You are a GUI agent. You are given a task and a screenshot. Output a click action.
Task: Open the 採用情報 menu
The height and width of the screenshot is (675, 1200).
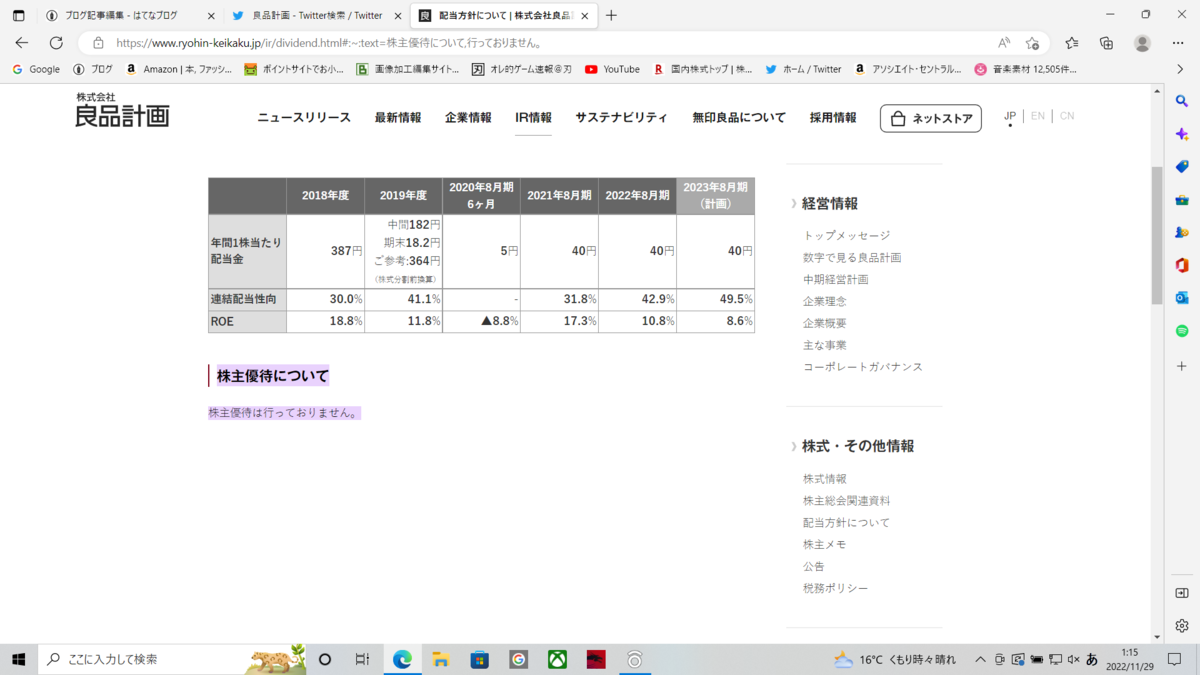click(833, 118)
